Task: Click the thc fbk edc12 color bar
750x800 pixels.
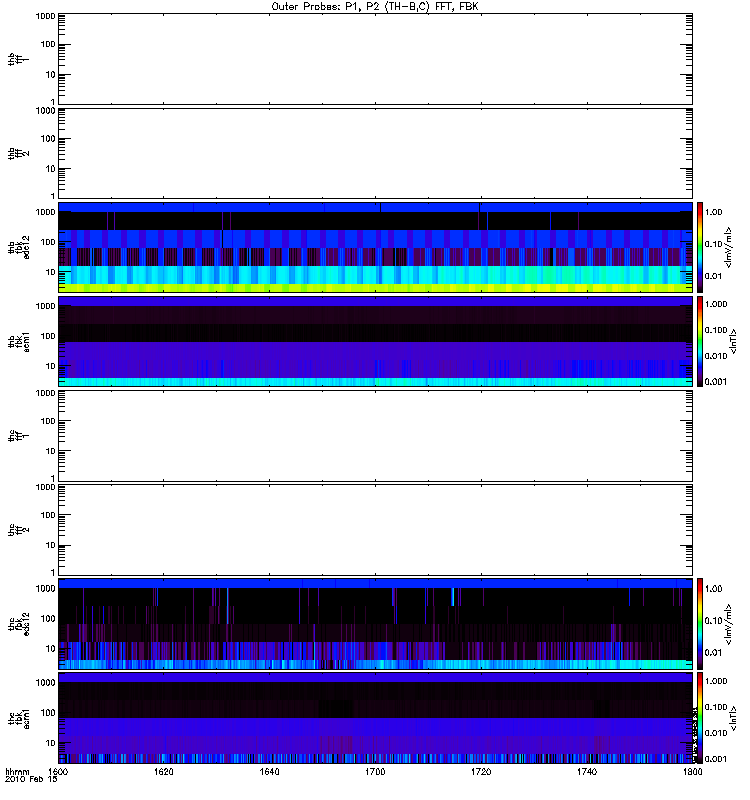Action: click(x=700, y=623)
